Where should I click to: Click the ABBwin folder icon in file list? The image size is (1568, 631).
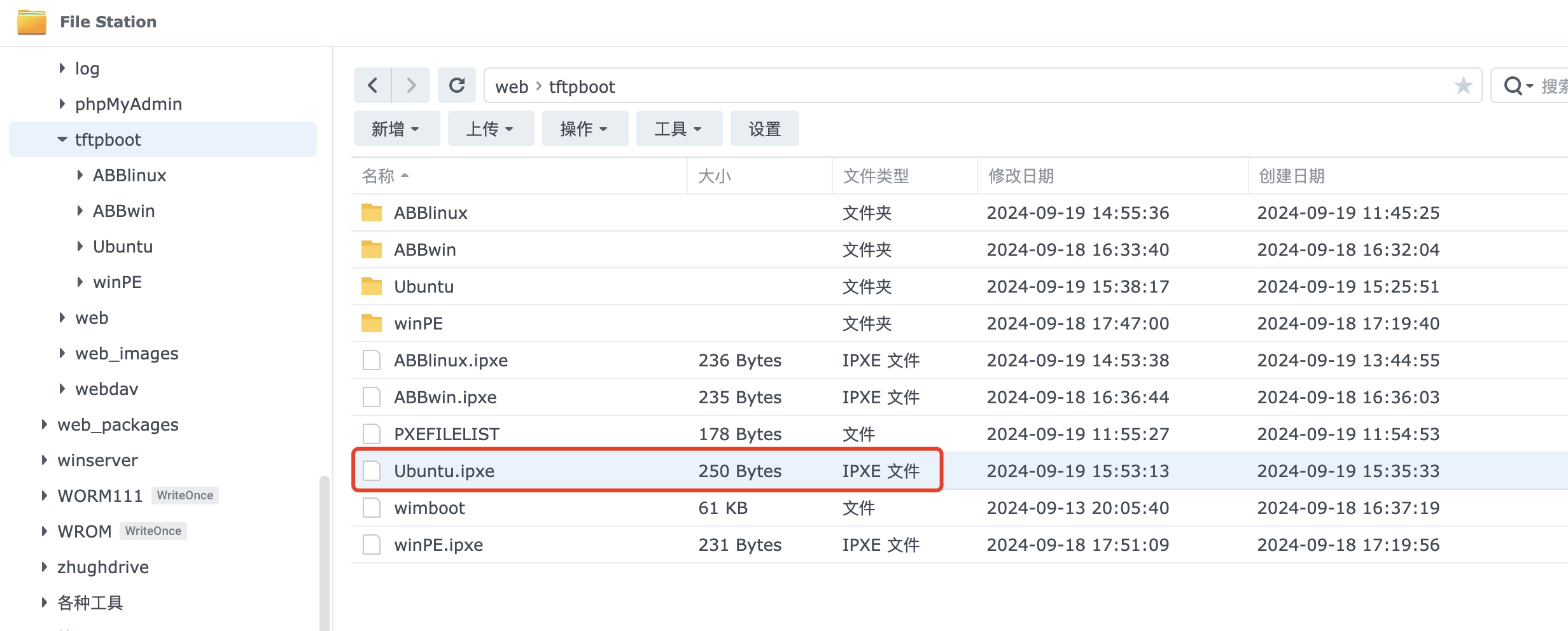tap(372, 249)
